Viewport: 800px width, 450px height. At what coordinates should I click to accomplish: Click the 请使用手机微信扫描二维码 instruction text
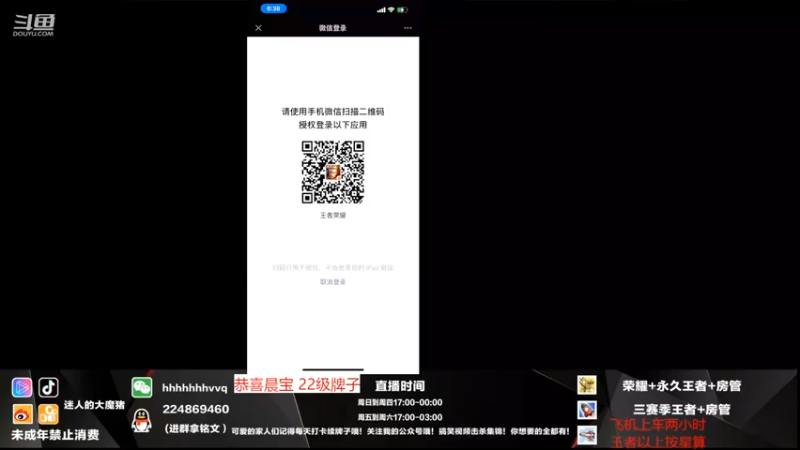[333, 112]
